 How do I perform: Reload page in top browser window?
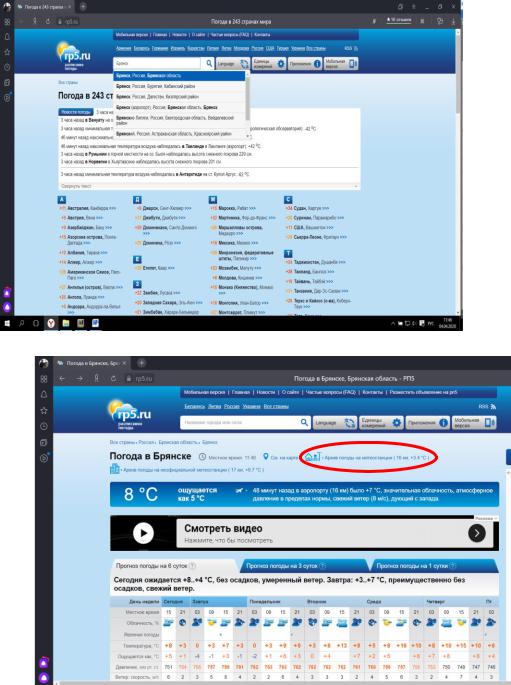coord(47,21)
